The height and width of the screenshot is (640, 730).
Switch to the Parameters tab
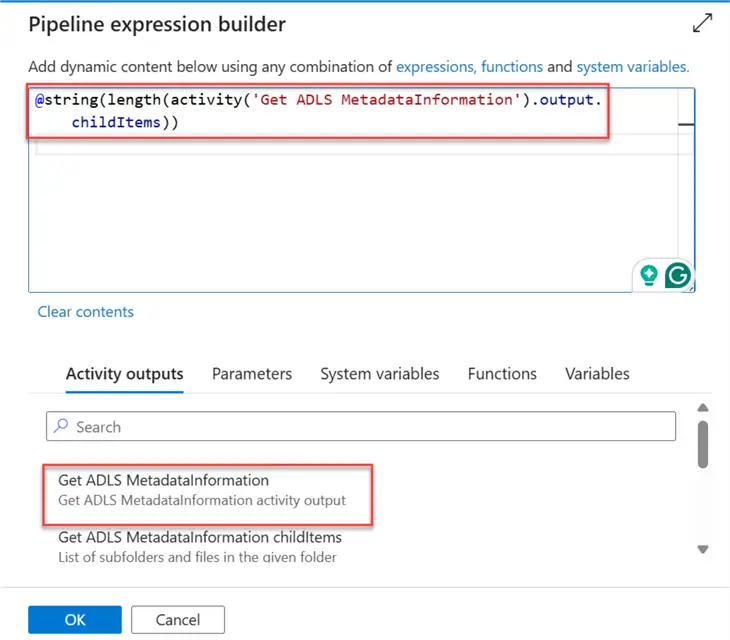[252, 374]
